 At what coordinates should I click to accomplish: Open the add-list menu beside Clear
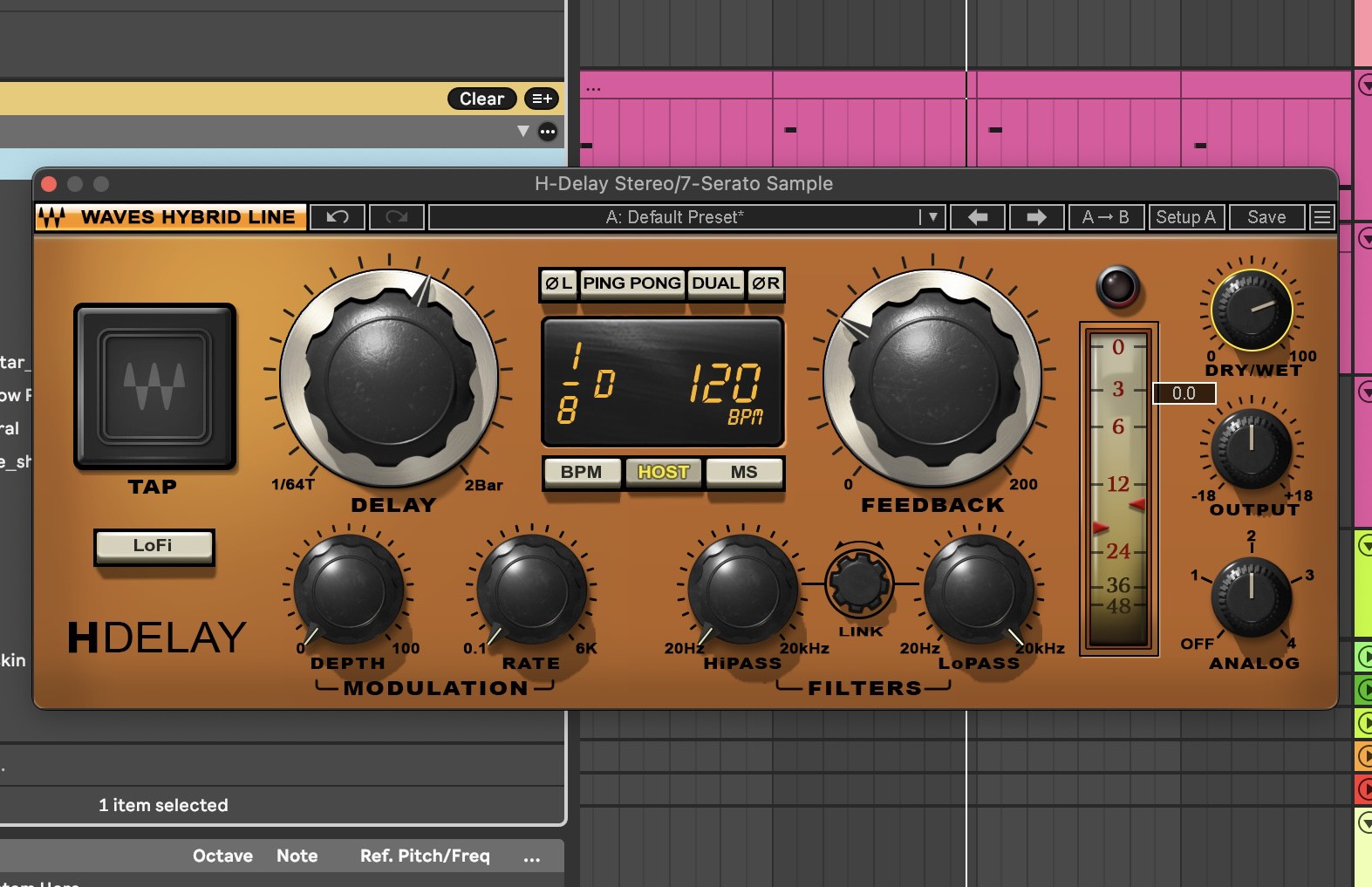pyautogui.click(x=542, y=99)
